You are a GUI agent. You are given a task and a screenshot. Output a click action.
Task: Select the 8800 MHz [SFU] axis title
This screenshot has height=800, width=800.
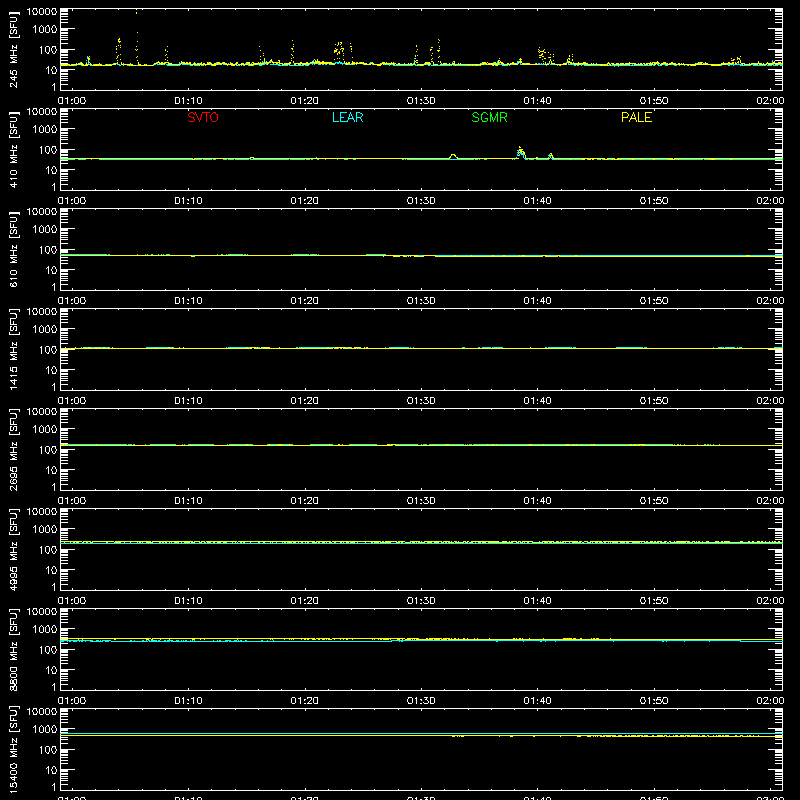click(x=14, y=649)
